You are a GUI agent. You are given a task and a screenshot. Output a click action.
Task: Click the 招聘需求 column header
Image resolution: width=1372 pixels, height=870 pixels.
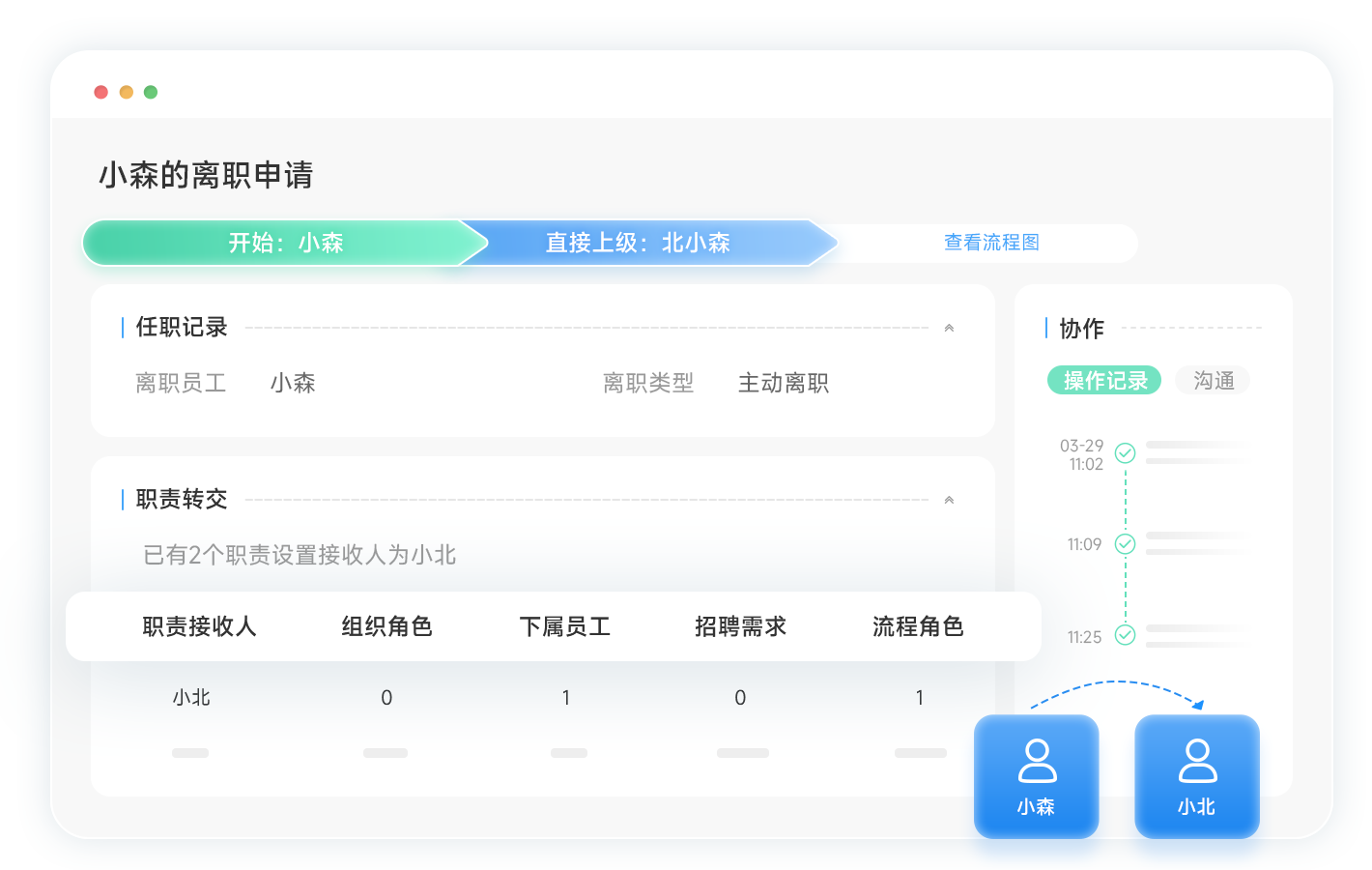(740, 627)
